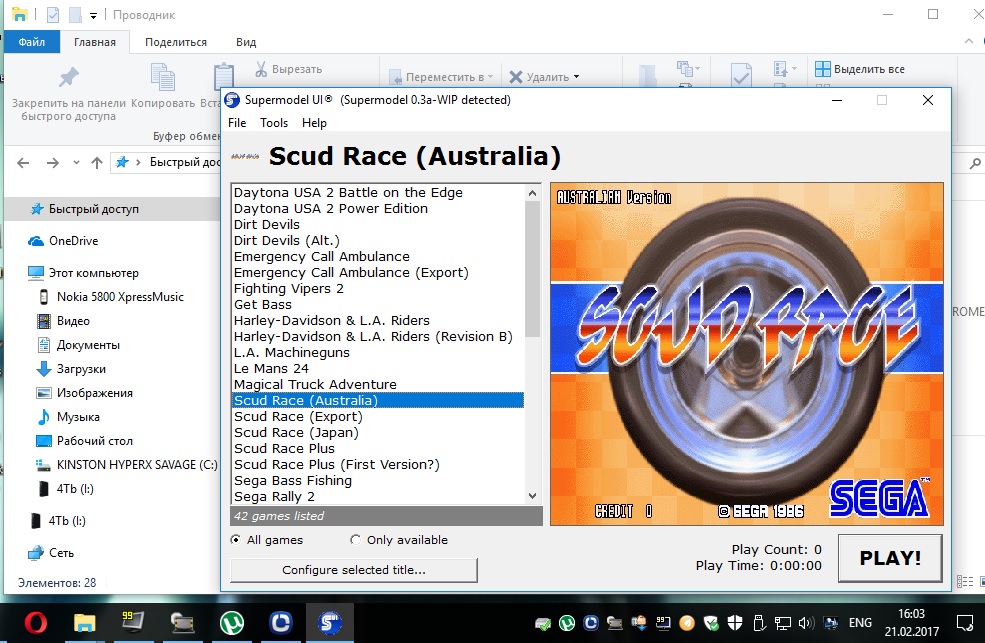
Task: Click the Этот компьютер monitor icon
Action: 36,273
